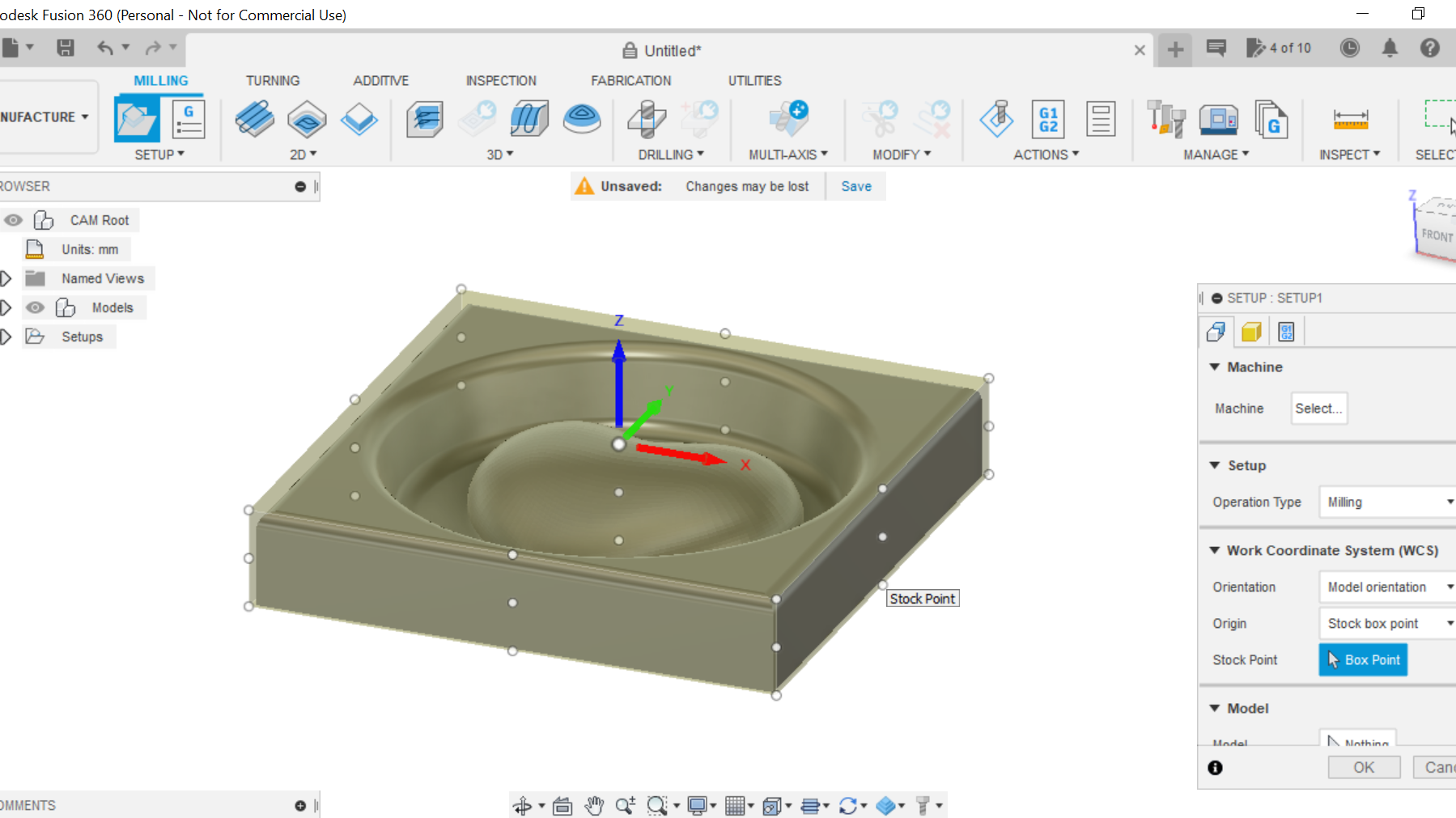Toggle visibility of CAM Root in browser

(12, 219)
